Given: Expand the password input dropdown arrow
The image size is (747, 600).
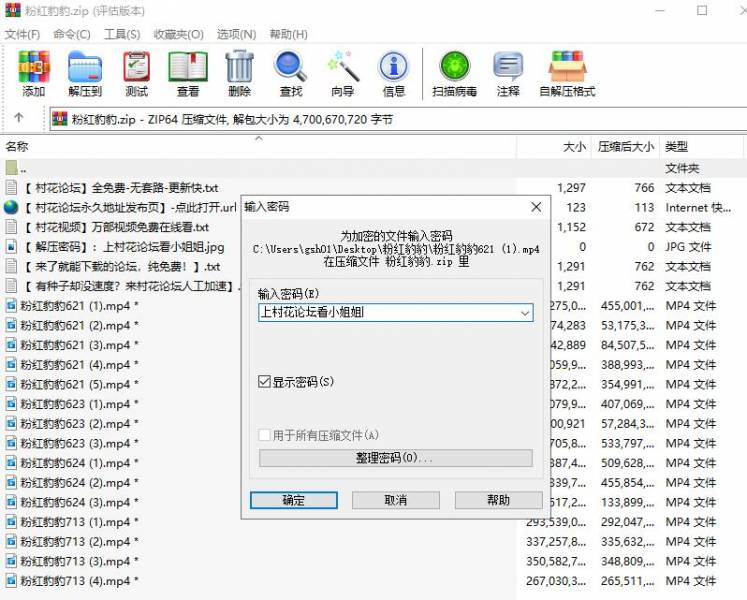Looking at the screenshot, I should [524, 313].
